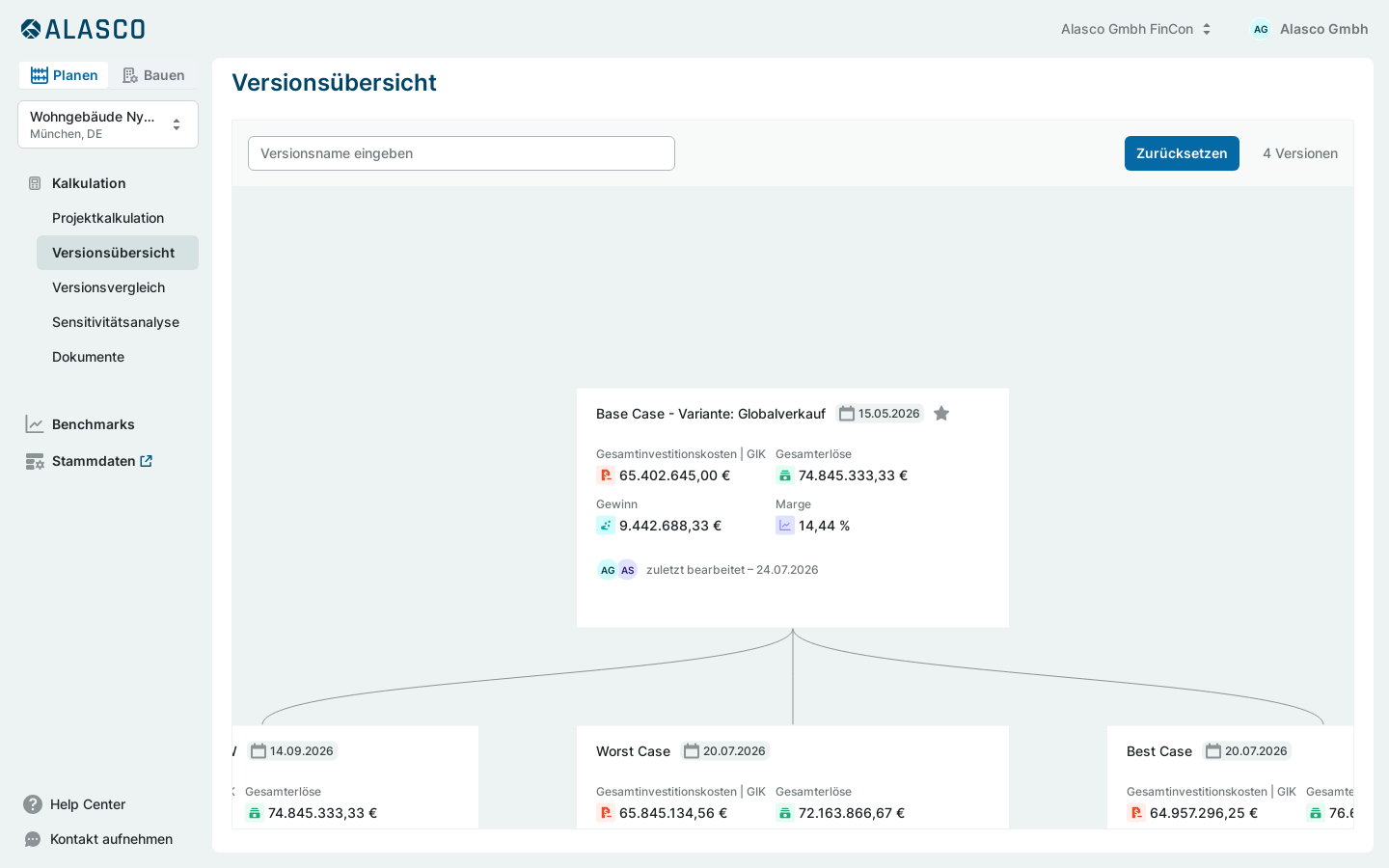Image resolution: width=1389 pixels, height=868 pixels.
Task: Click the calendar icon next to 14.09.2026
Action: [x=259, y=751]
